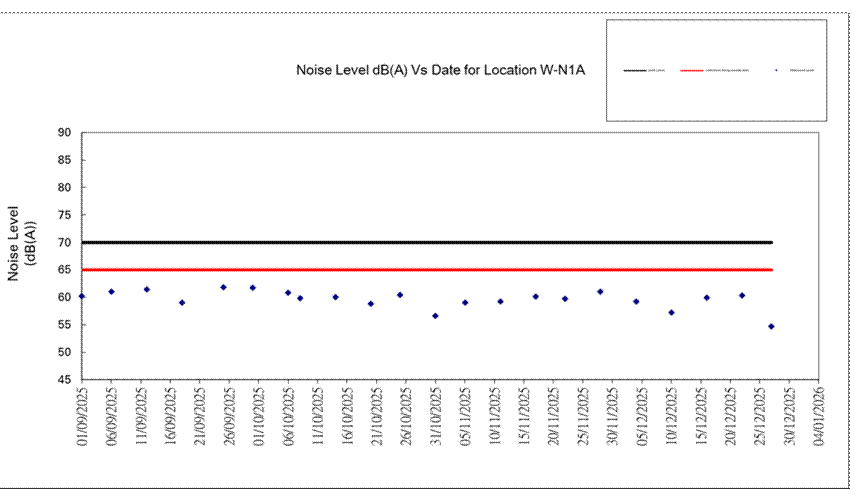The image size is (862, 504).
Task: Click the data point at 10/12/2025
Action: 671,312
